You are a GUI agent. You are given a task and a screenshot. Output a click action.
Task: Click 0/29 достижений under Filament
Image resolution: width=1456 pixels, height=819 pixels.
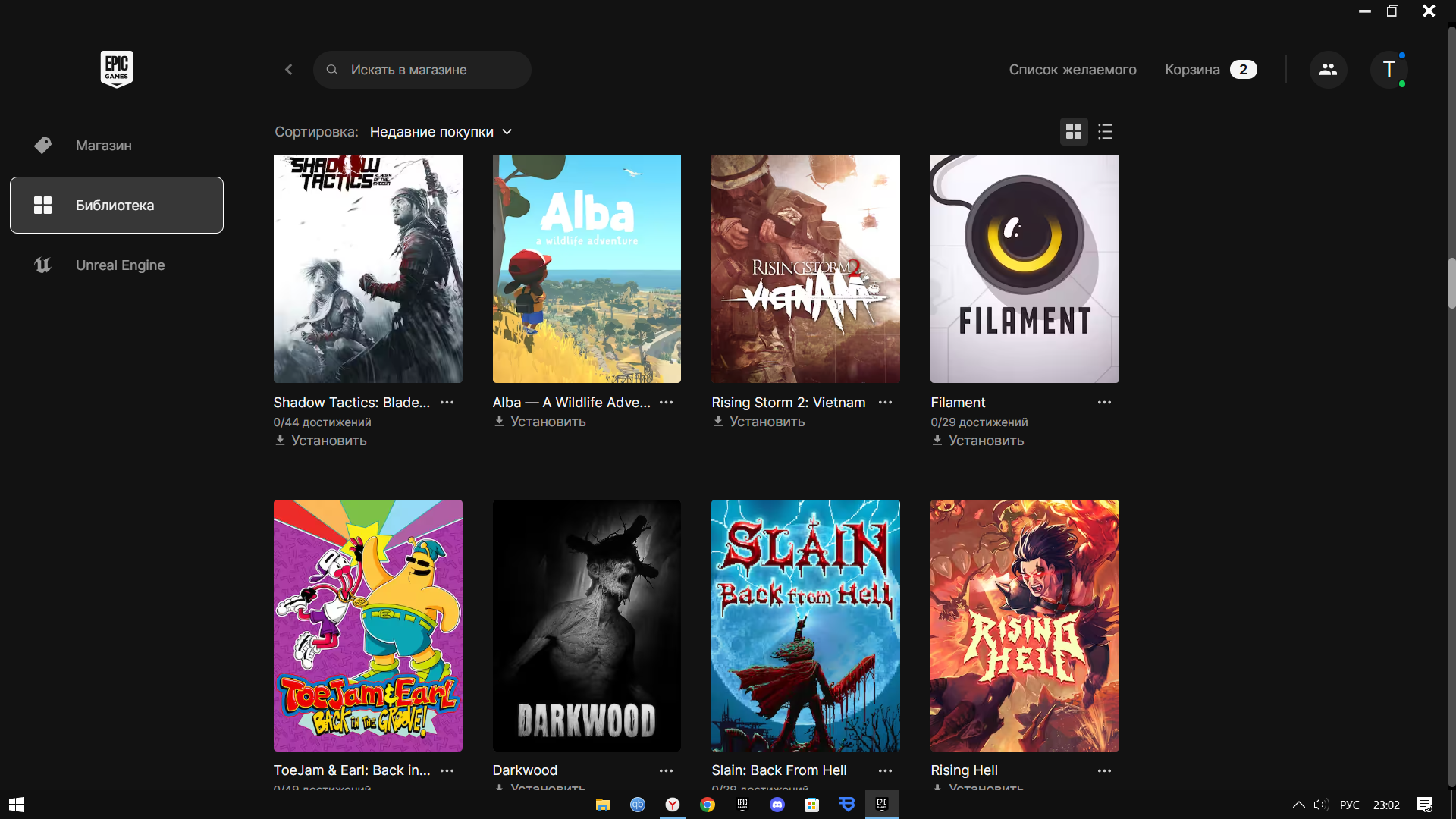click(x=979, y=422)
